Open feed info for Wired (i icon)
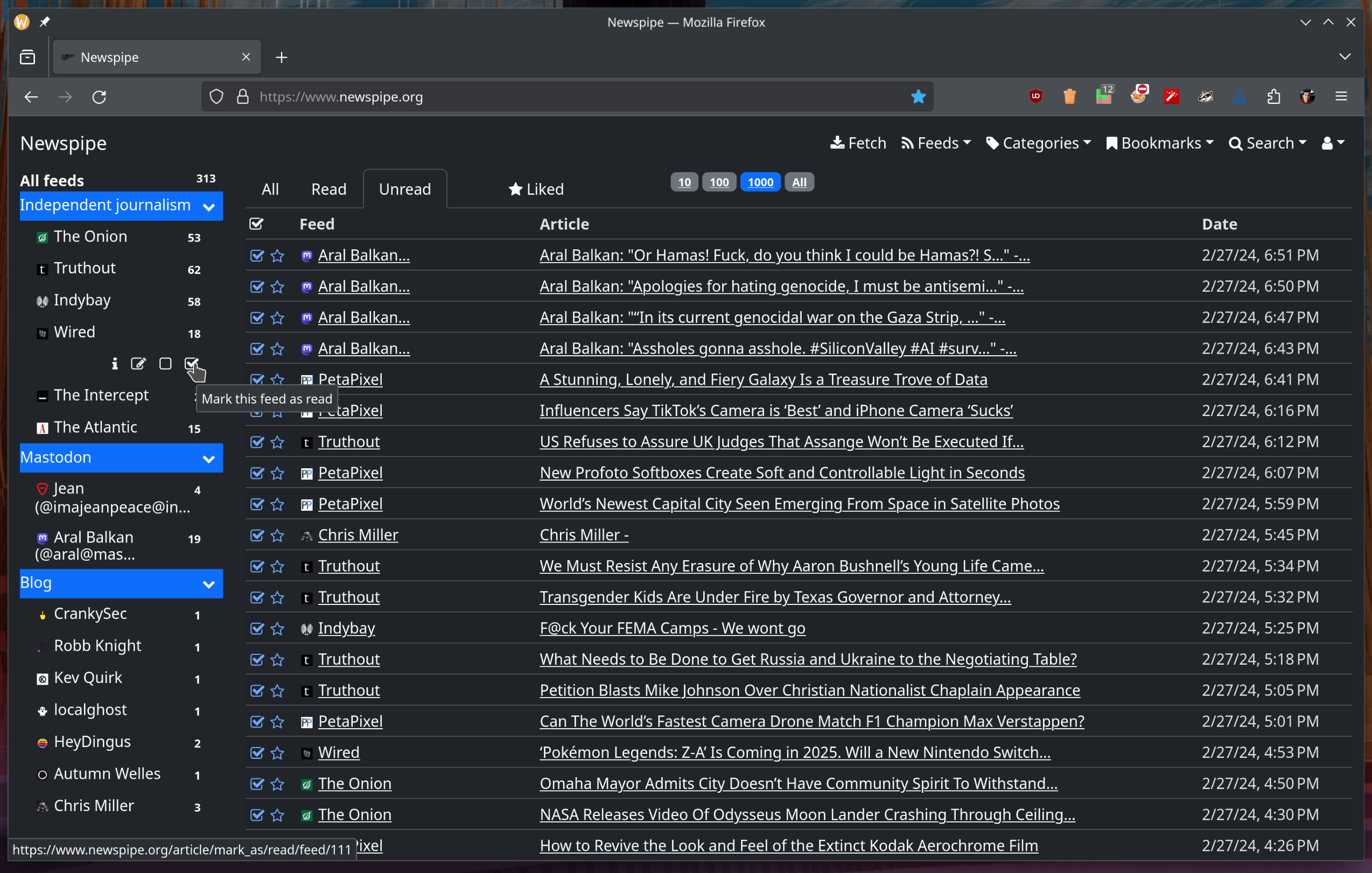 point(114,363)
